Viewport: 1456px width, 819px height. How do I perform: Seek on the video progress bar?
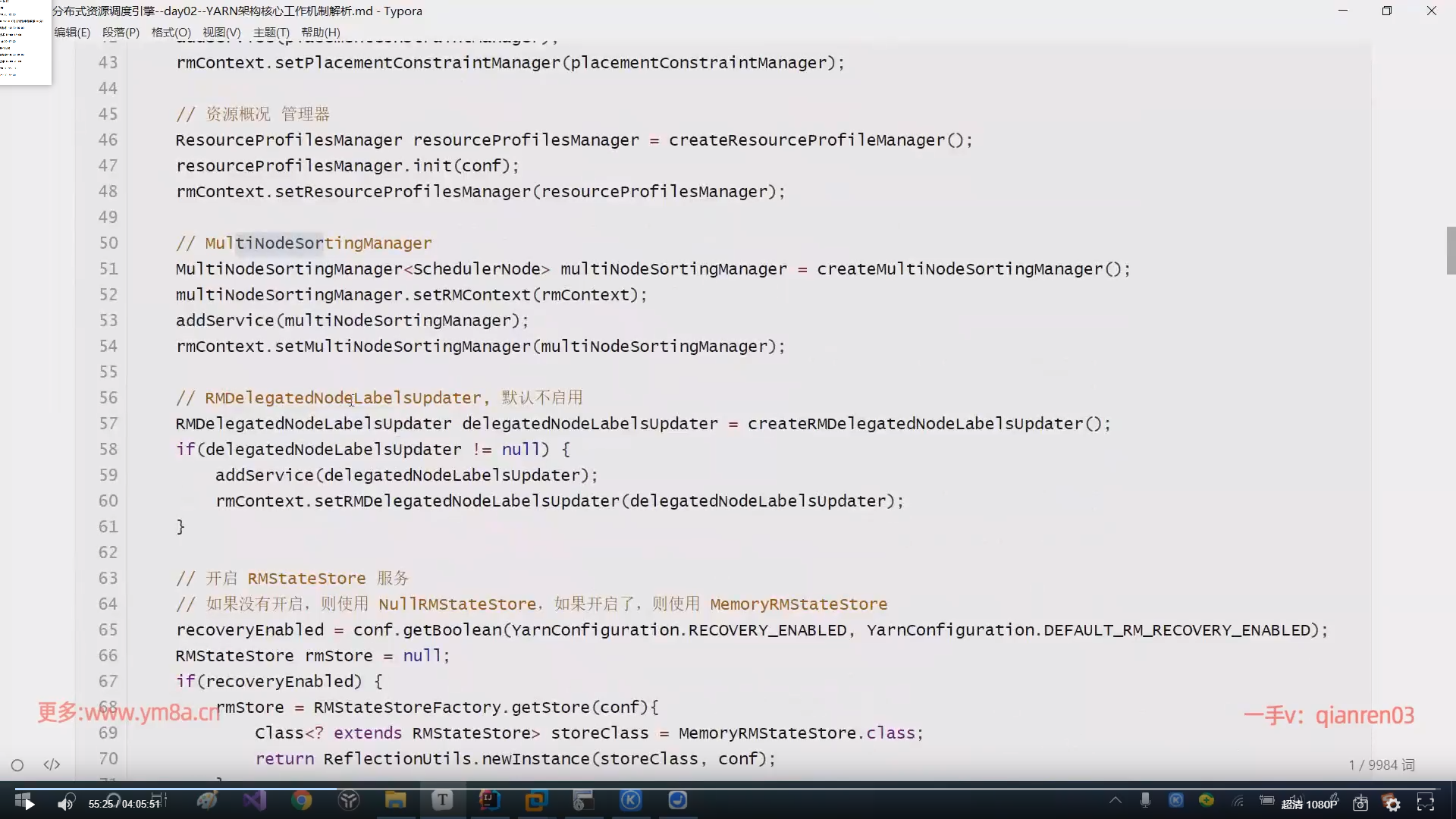tap(728, 789)
